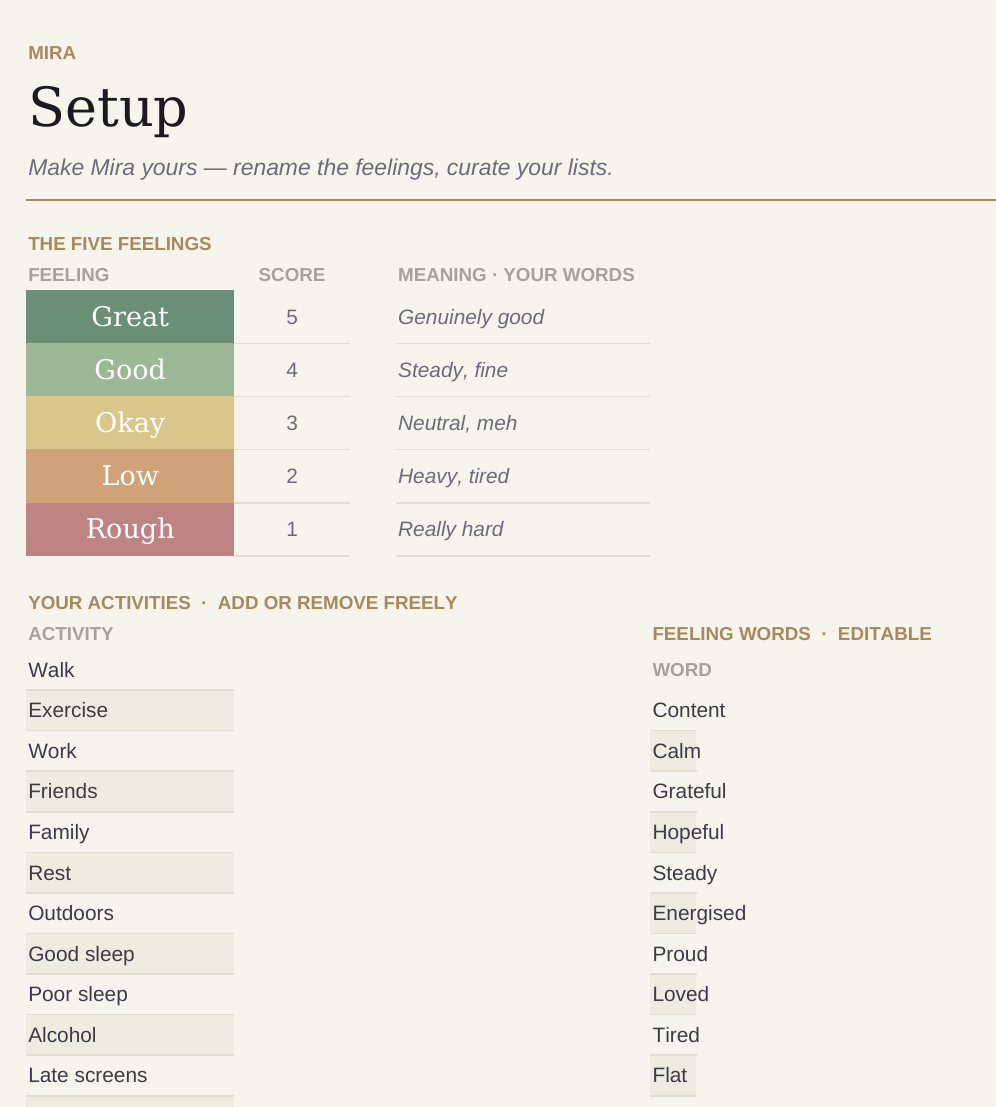Click 'The Five Feelings' section heading
The height and width of the screenshot is (1107, 996).
(119, 244)
